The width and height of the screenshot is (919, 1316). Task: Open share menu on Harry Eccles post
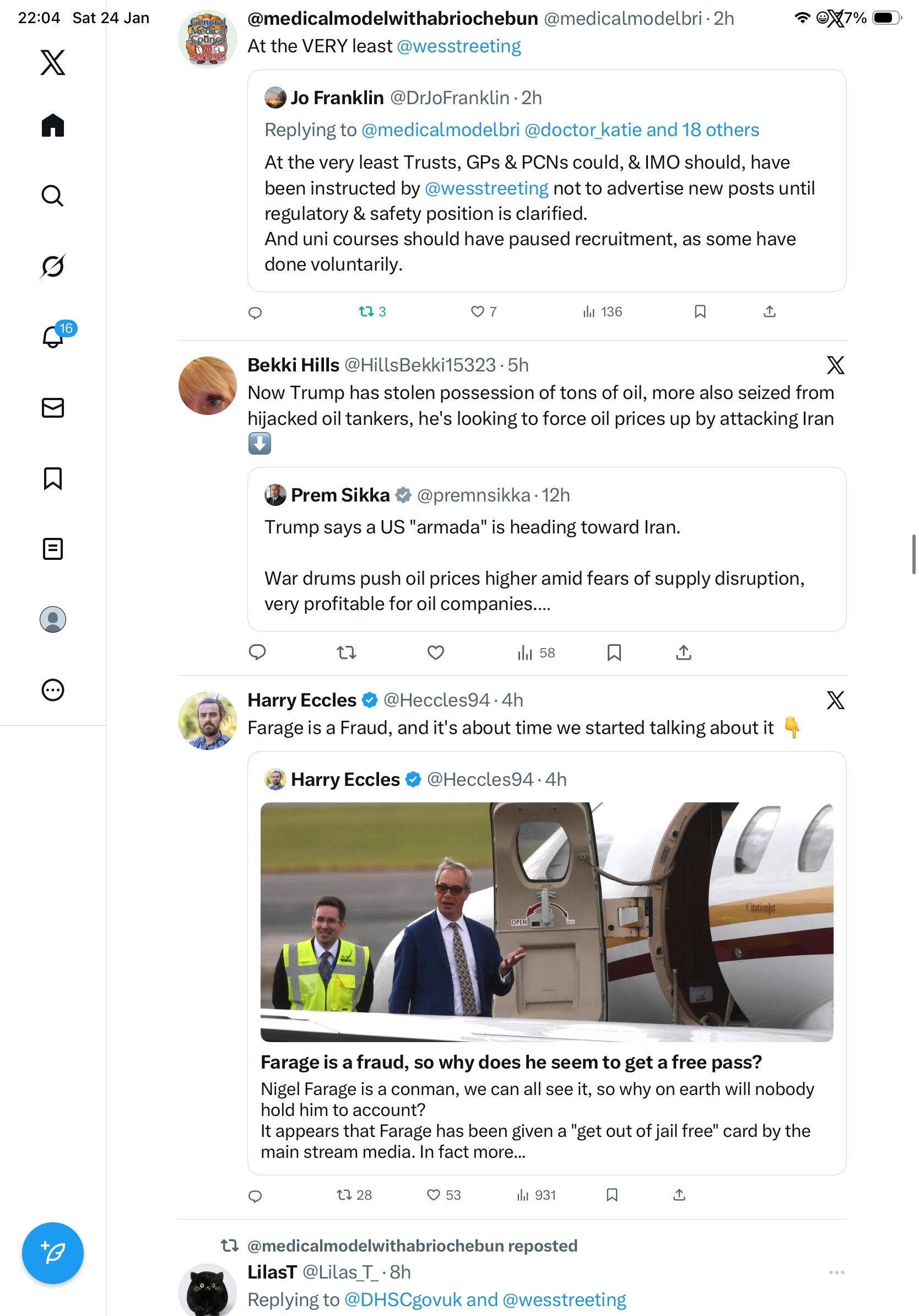[679, 1195]
